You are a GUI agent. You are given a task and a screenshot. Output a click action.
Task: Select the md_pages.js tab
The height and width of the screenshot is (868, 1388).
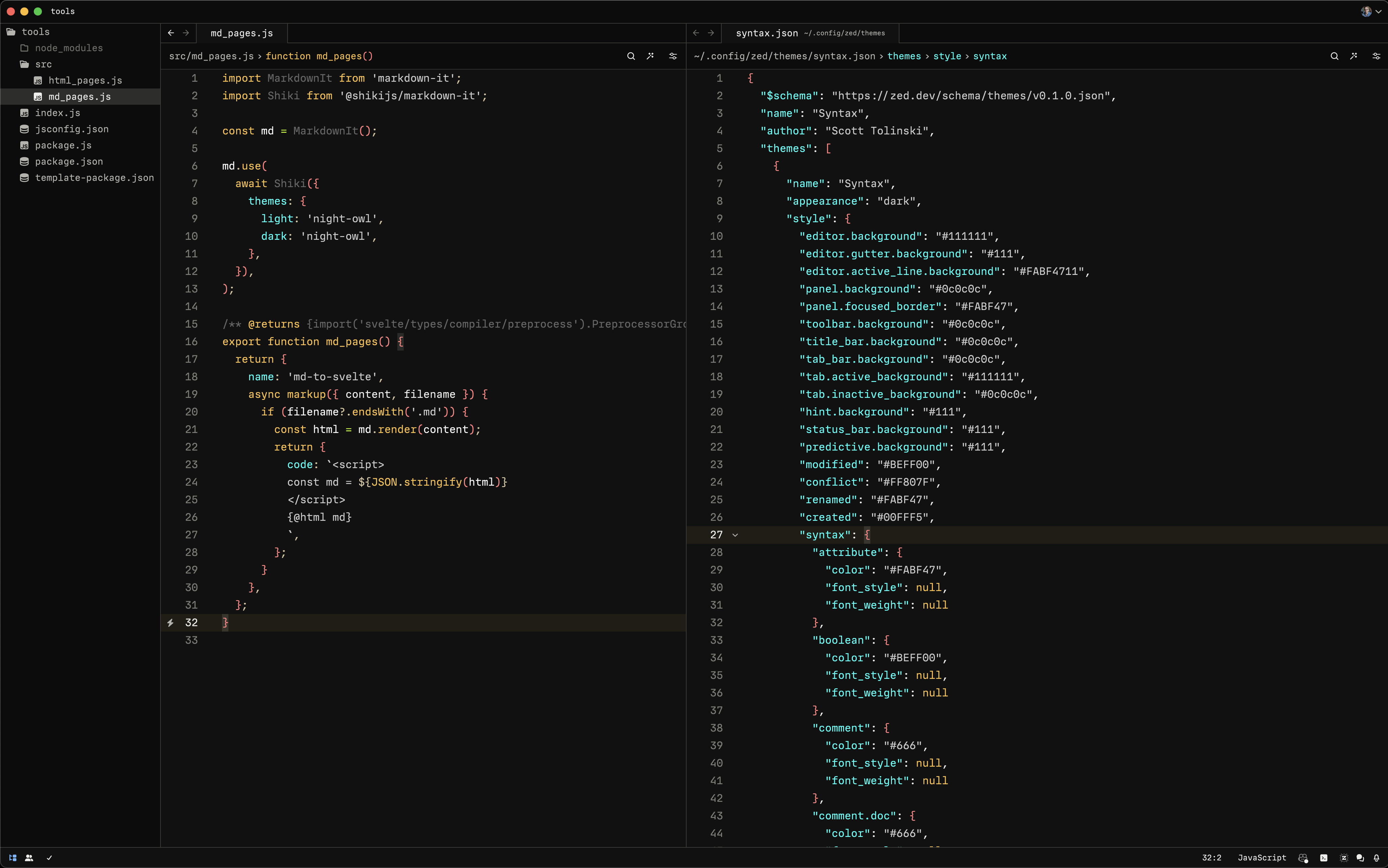coord(243,33)
